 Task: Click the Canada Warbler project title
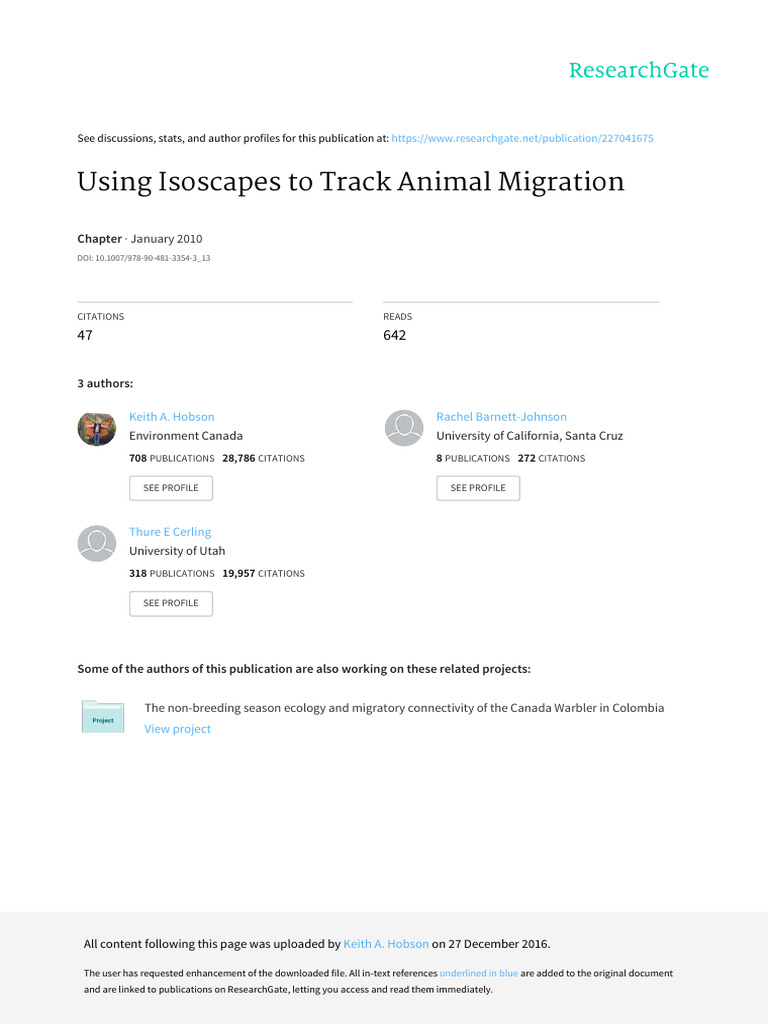404,708
